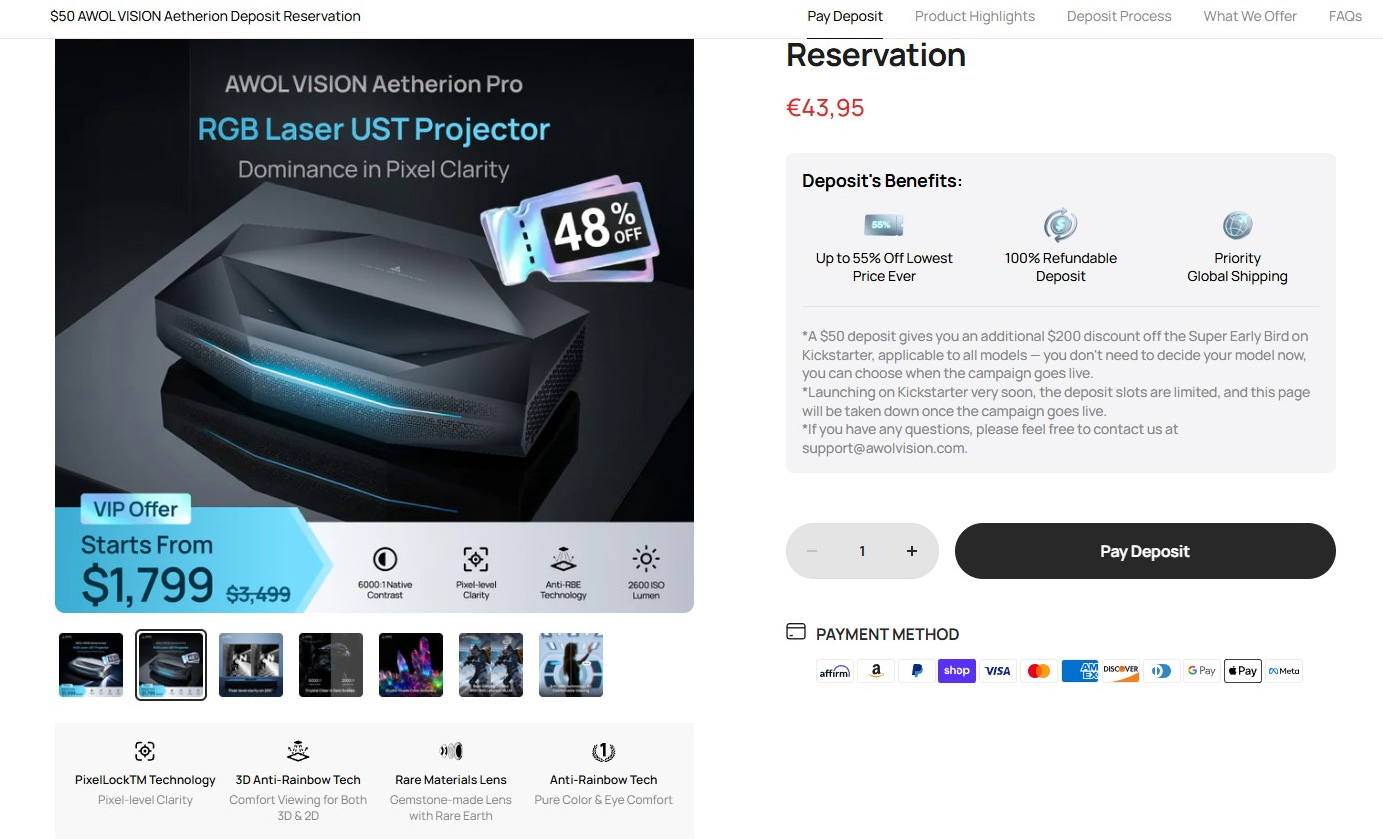Viewport: 1383px width, 839px height.
Task: Click the Mastercard icon
Action: [1039, 671]
